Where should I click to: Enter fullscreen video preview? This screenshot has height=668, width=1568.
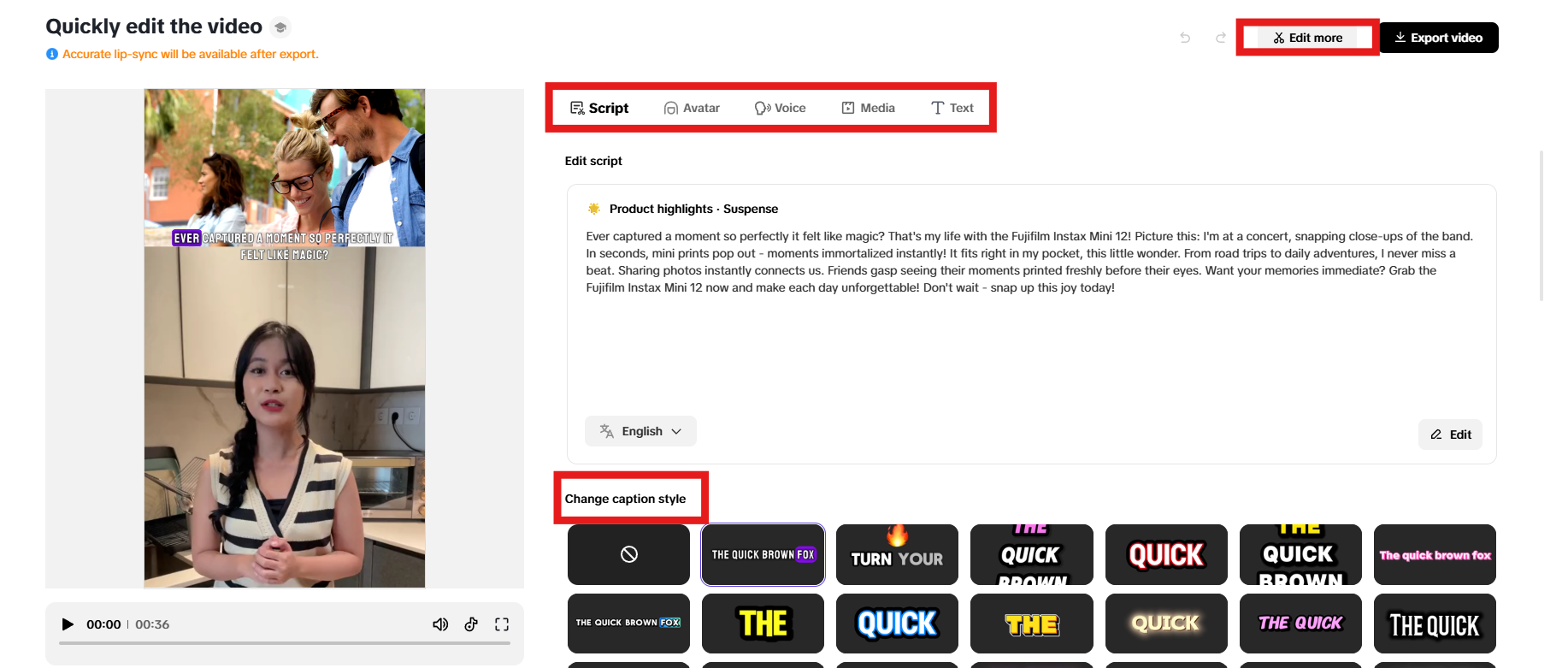pyautogui.click(x=502, y=624)
